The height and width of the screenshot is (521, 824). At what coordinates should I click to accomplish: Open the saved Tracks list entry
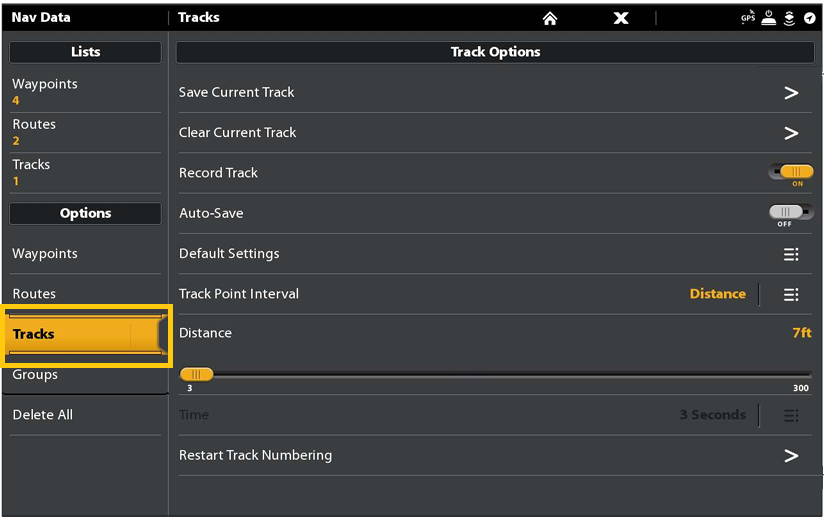(85, 172)
